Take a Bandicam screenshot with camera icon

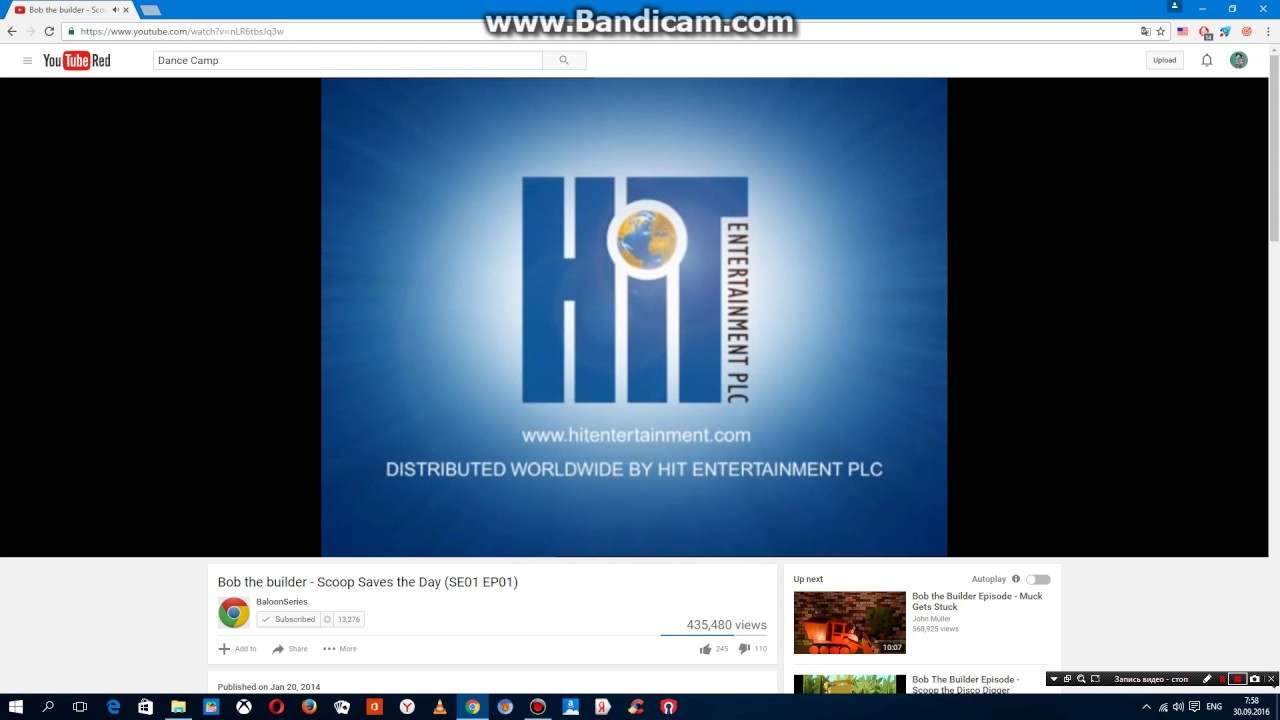(1255, 679)
